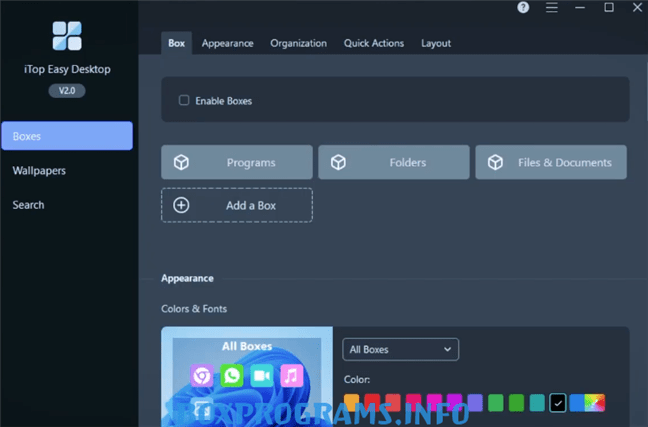Click the Programs box button

pyautogui.click(x=237, y=162)
